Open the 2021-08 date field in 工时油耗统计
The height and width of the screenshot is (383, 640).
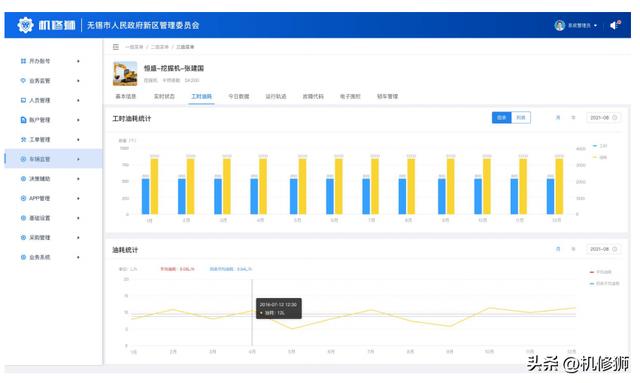coord(603,118)
